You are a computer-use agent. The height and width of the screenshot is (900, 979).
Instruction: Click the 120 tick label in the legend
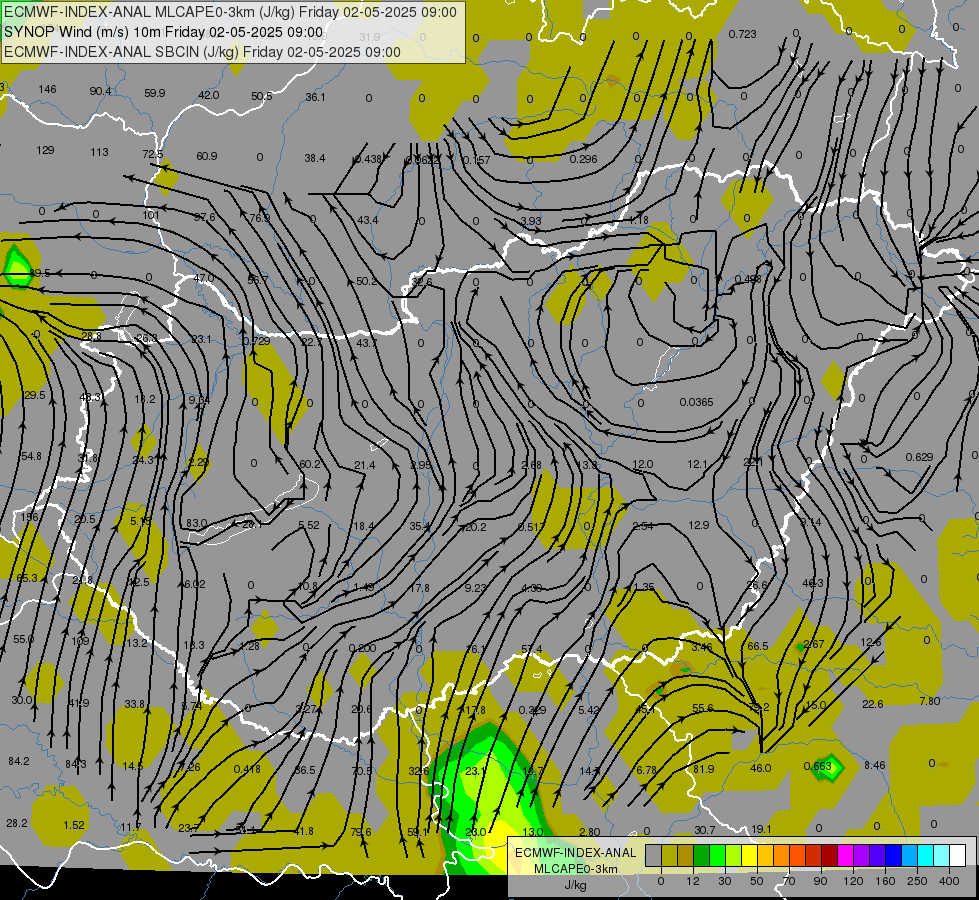click(x=853, y=881)
